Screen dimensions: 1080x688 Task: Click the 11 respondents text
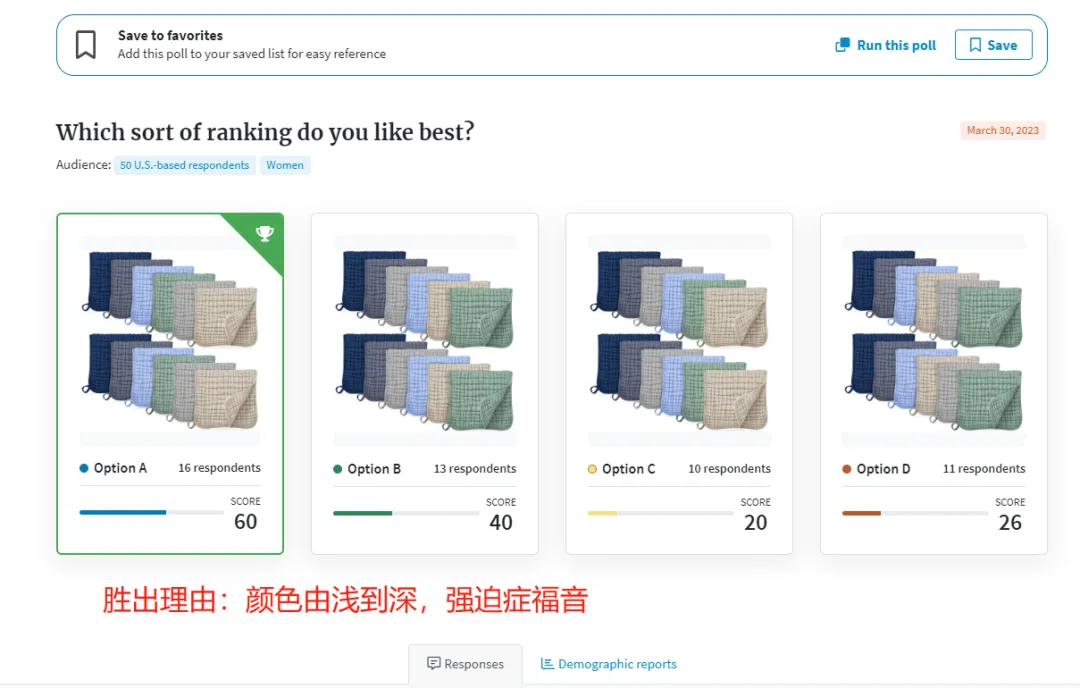tap(984, 468)
